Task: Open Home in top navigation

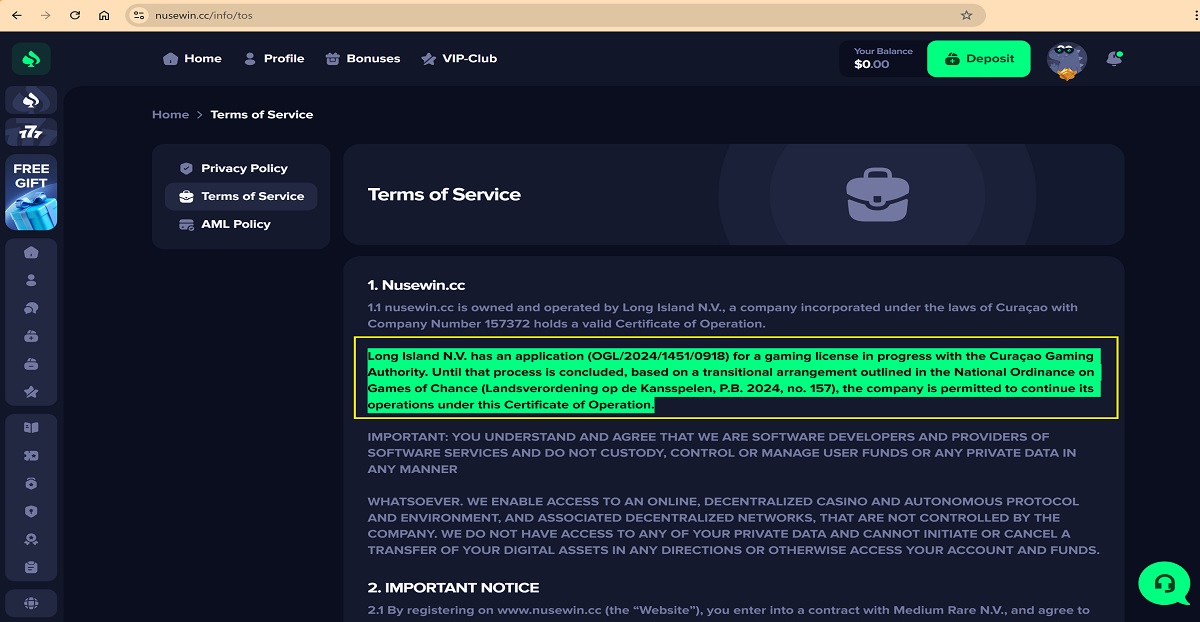Action: pos(192,59)
